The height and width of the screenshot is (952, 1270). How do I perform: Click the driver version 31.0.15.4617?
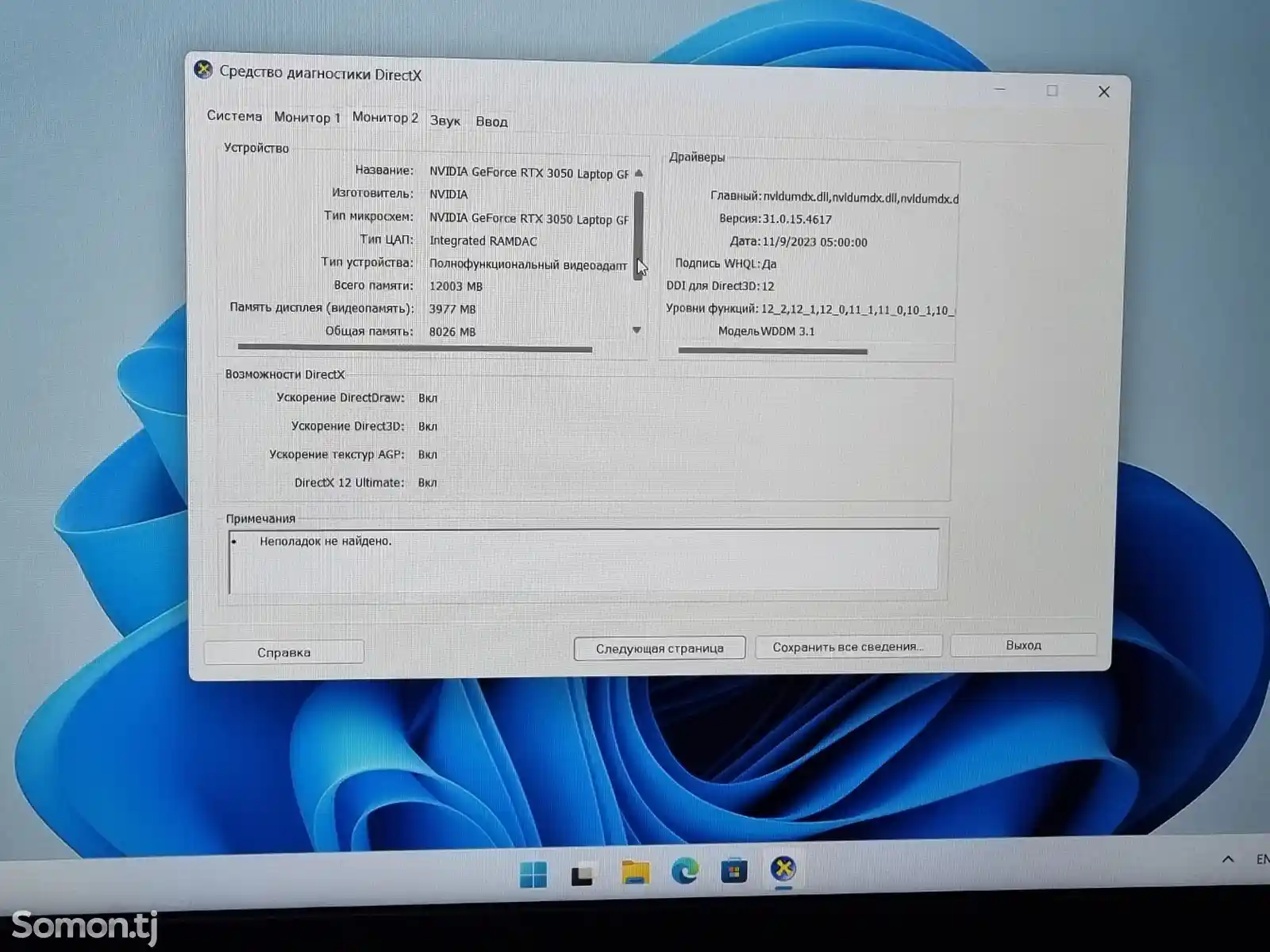tap(797, 220)
